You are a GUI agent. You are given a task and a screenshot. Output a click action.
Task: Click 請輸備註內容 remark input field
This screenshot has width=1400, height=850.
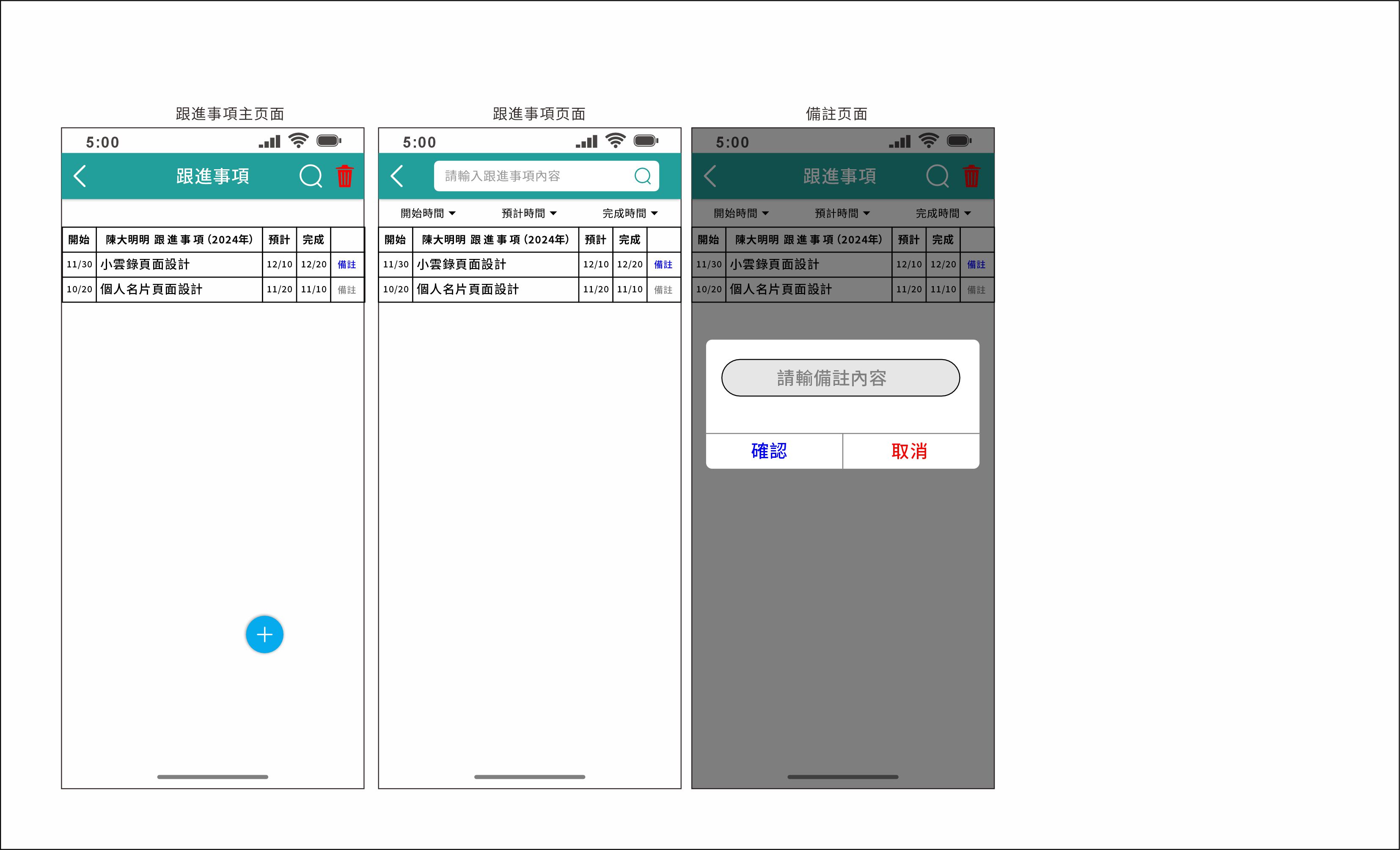(x=840, y=378)
